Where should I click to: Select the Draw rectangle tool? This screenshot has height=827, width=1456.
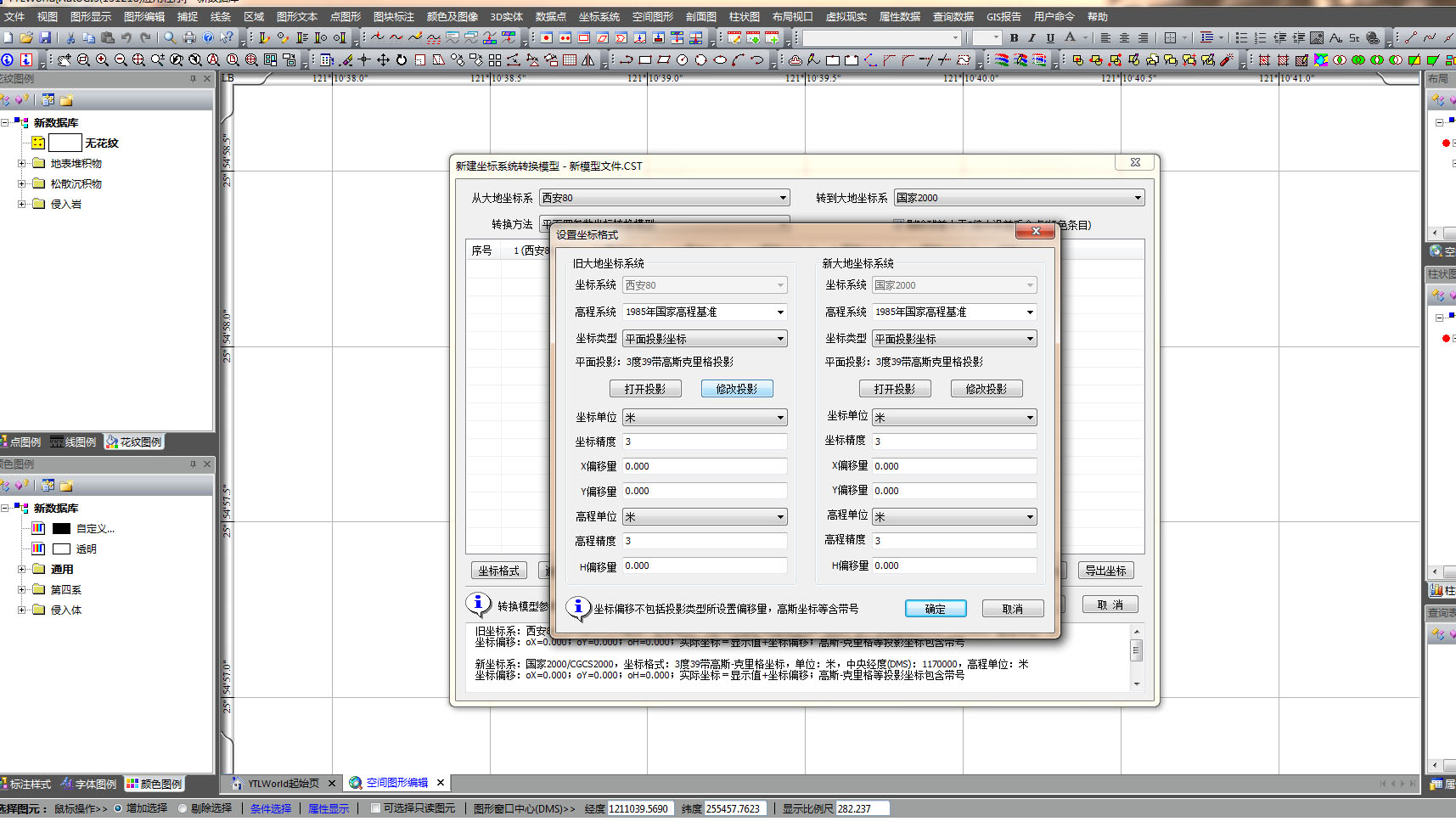coord(645,59)
